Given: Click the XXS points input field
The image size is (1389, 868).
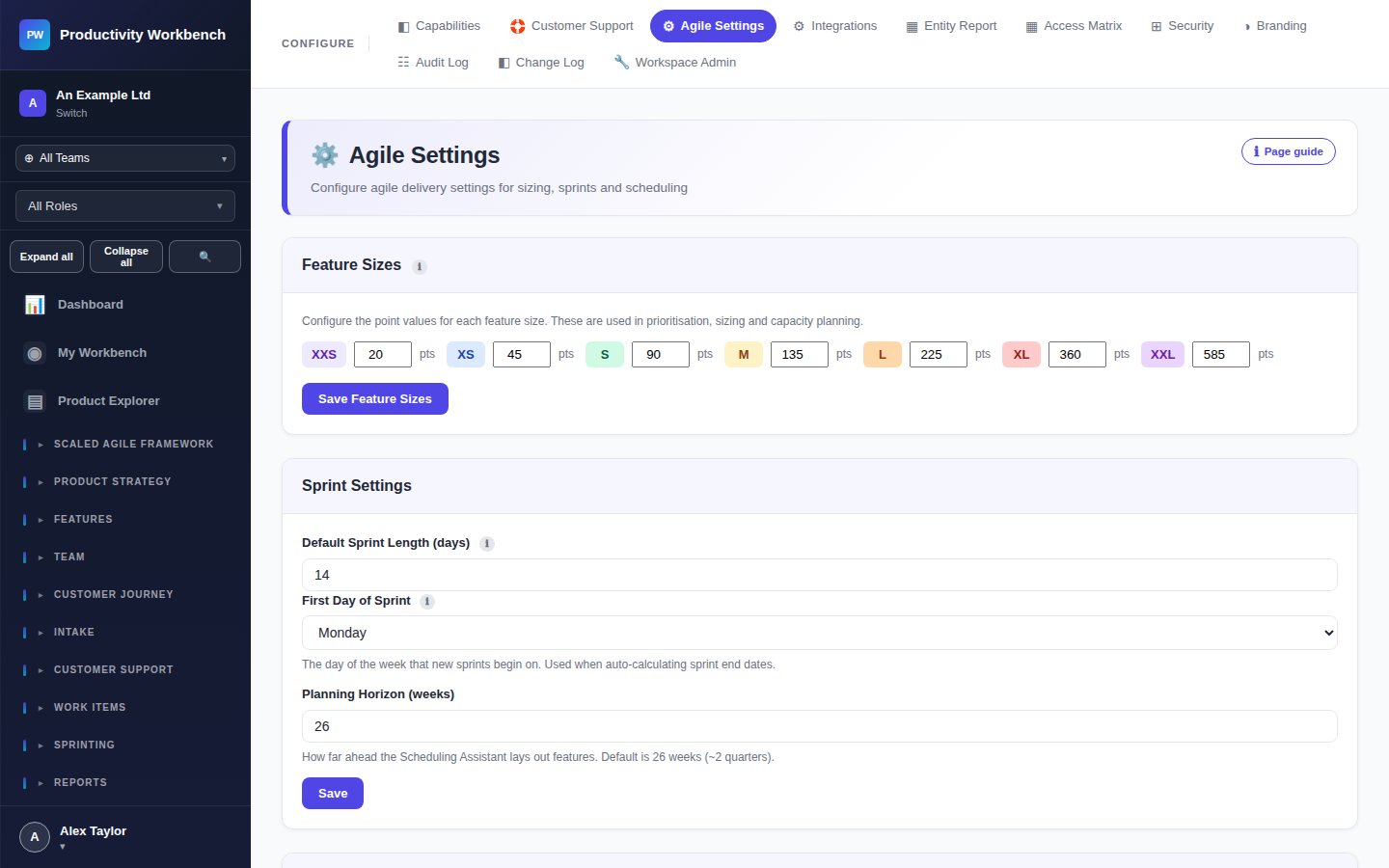Looking at the screenshot, I should 383,355.
